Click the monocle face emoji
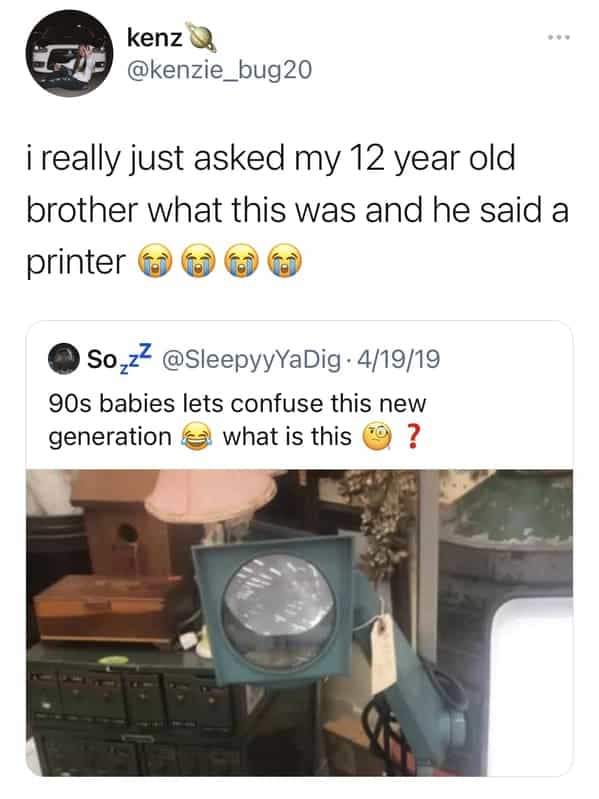The width and height of the screenshot is (599, 799). tap(377, 437)
